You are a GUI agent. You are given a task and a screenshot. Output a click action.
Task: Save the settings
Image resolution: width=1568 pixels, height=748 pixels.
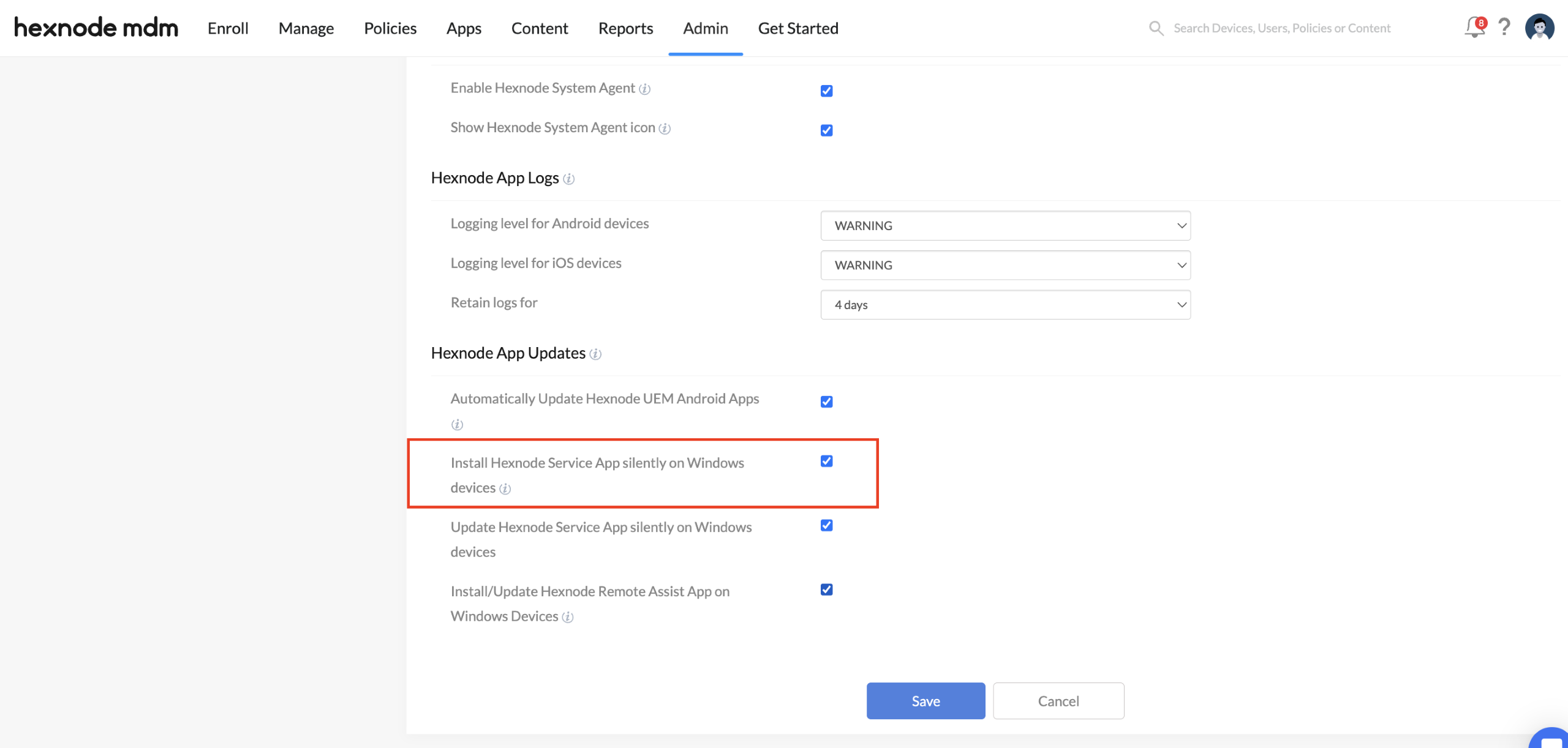(x=925, y=701)
